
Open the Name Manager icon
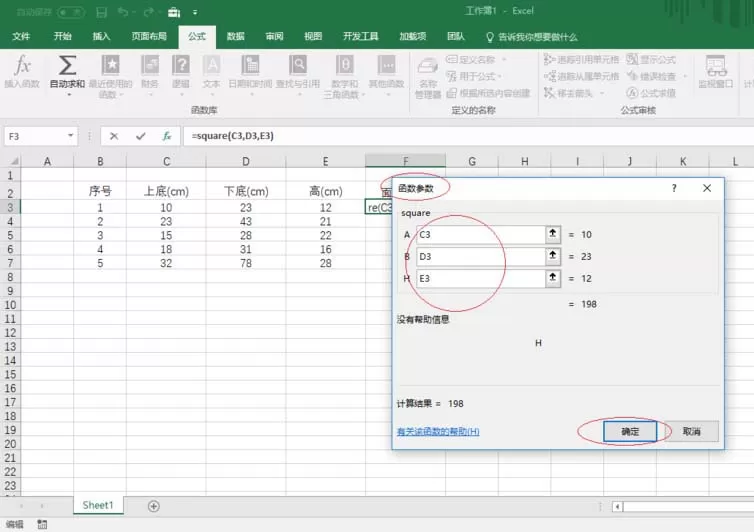coord(427,67)
